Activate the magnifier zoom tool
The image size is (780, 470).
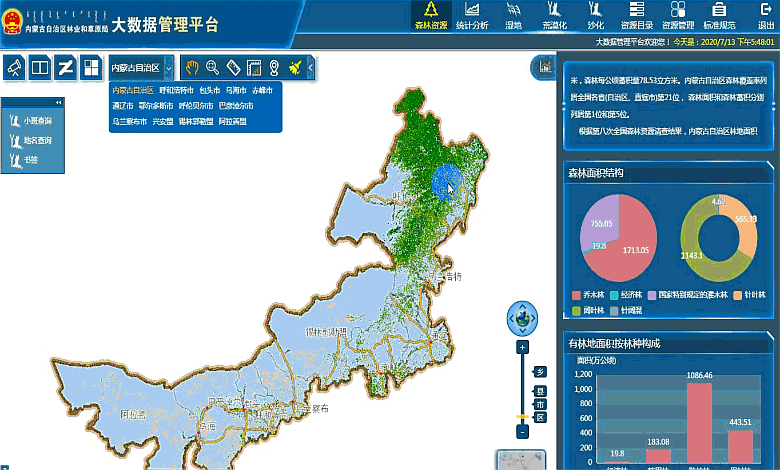click(212, 68)
